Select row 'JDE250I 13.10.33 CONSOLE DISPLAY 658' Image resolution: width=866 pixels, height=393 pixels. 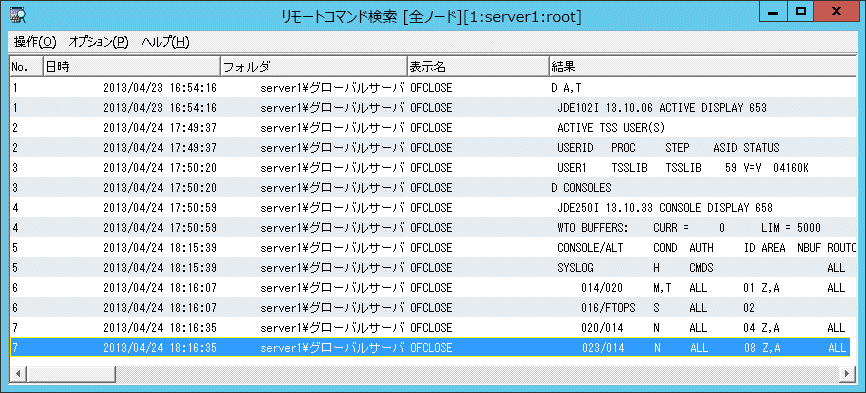coord(430,208)
